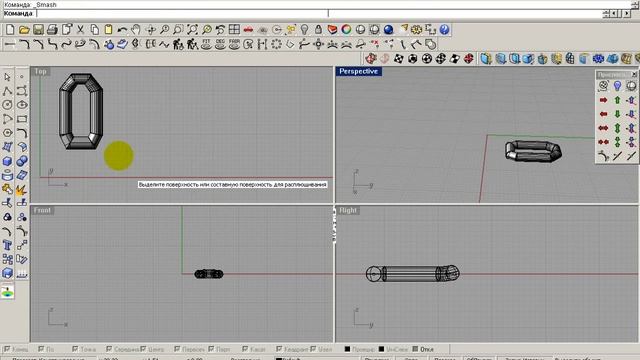Viewport: 640px width, 360px height.
Task: Print using the printer icon
Action: [52, 29]
